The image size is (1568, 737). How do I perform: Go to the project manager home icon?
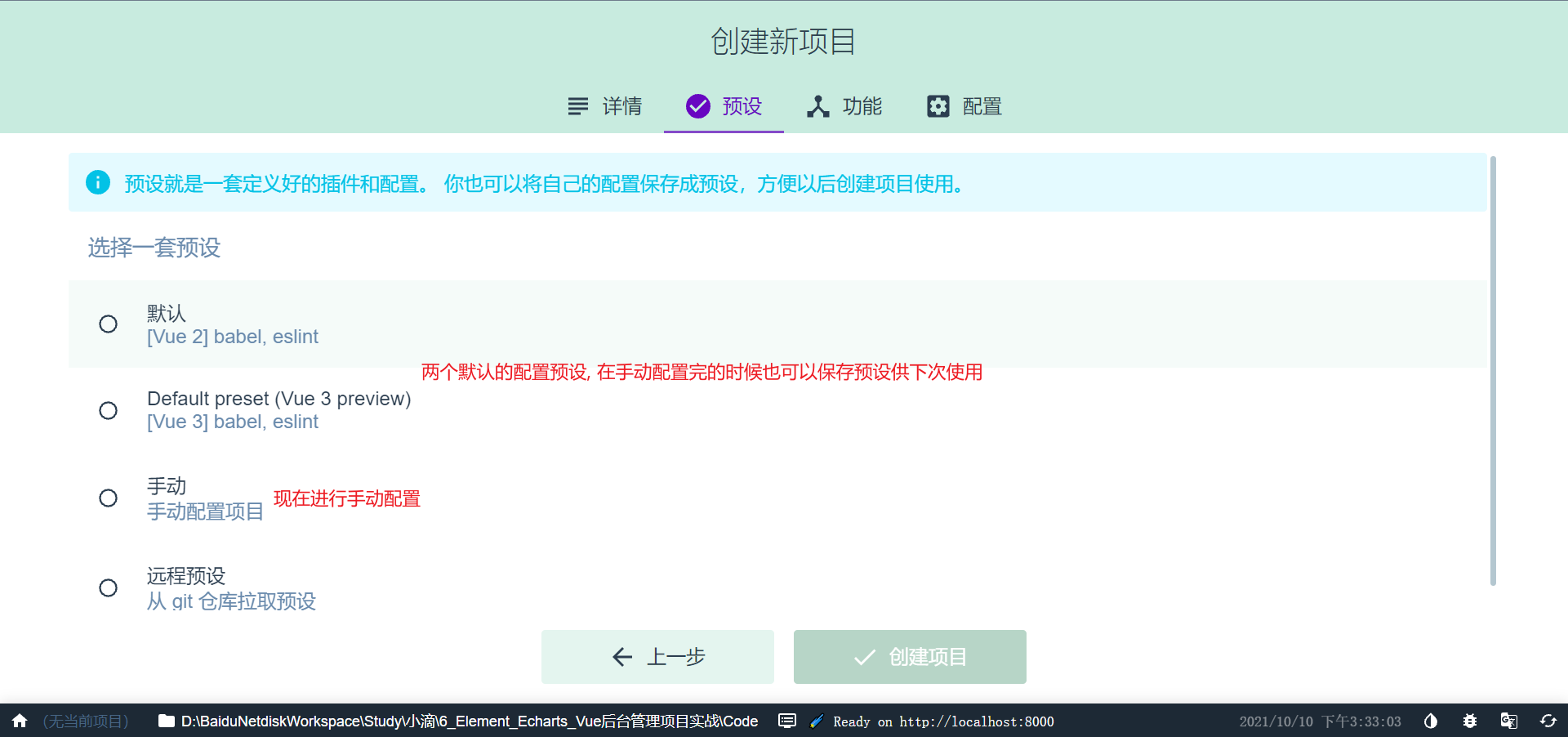coord(20,721)
